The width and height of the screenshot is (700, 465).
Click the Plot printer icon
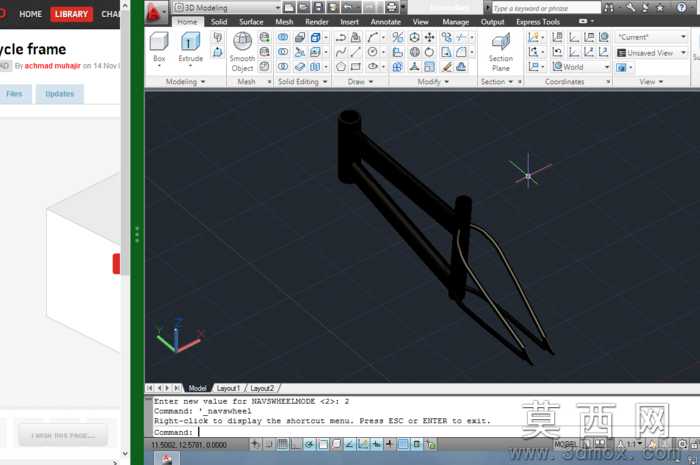(x=392, y=7)
